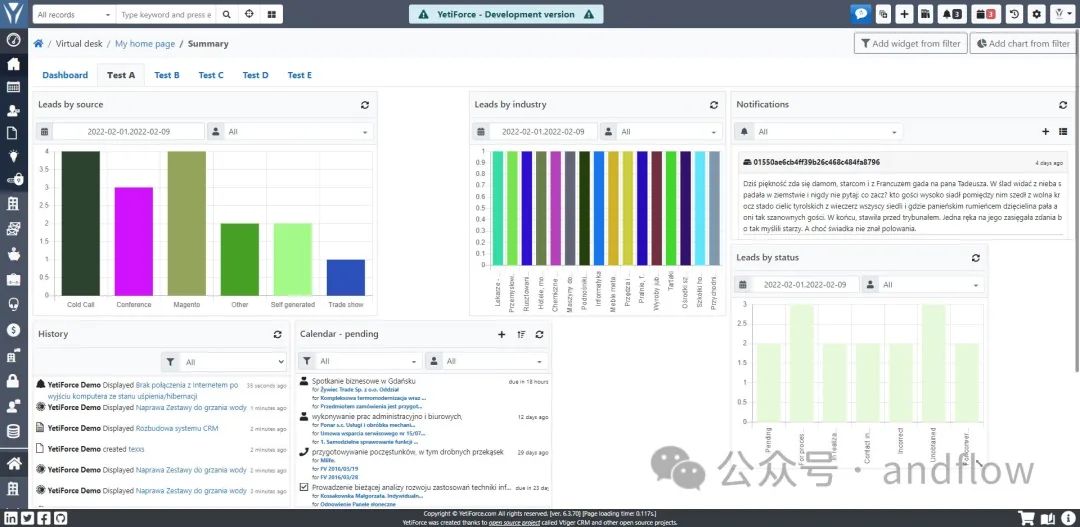Screen dimensions: 1080x527
Task: Focus the keyword search input field
Action: [165, 14]
